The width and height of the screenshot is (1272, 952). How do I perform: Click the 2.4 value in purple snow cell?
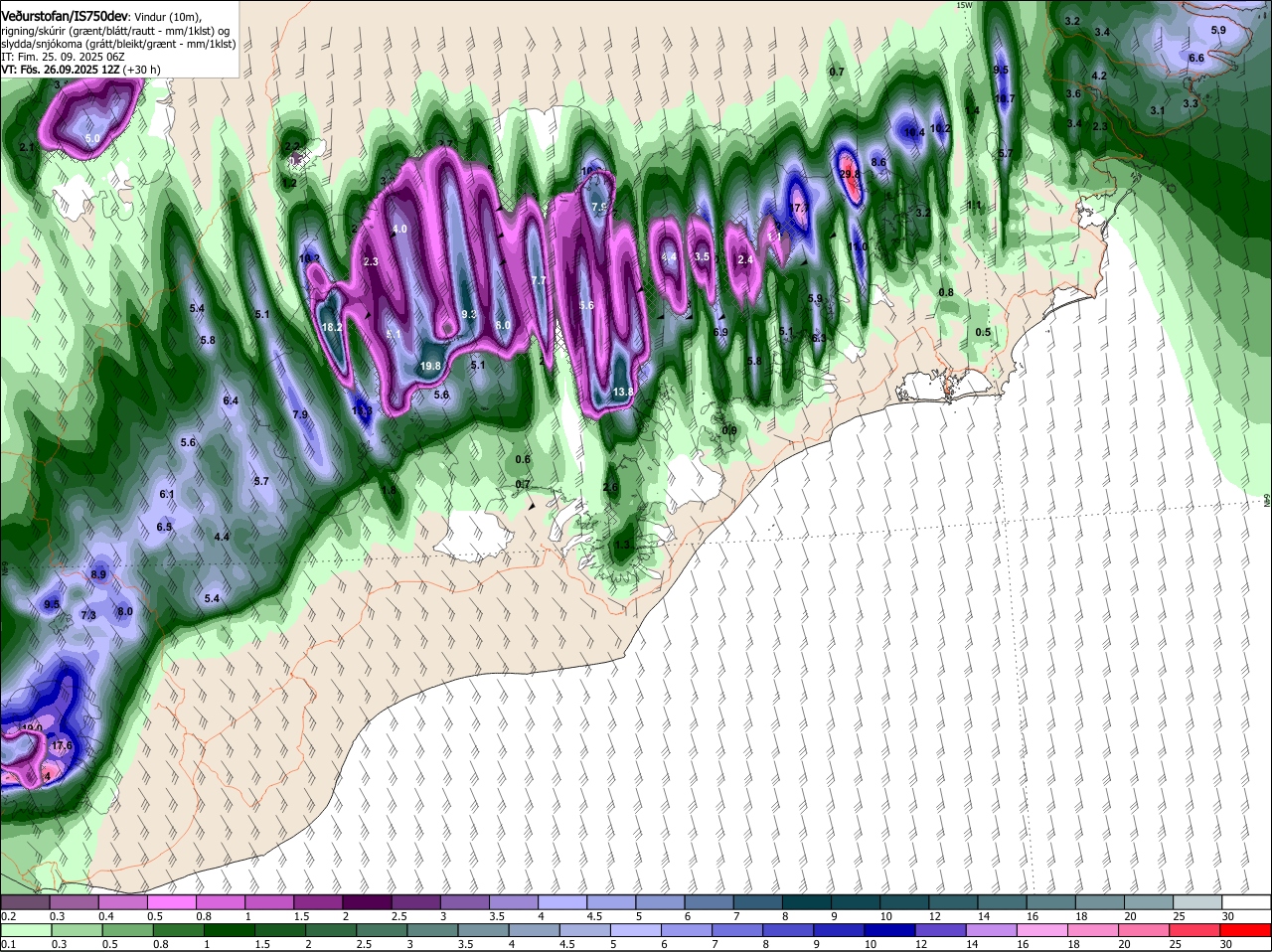(x=745, y=259)
